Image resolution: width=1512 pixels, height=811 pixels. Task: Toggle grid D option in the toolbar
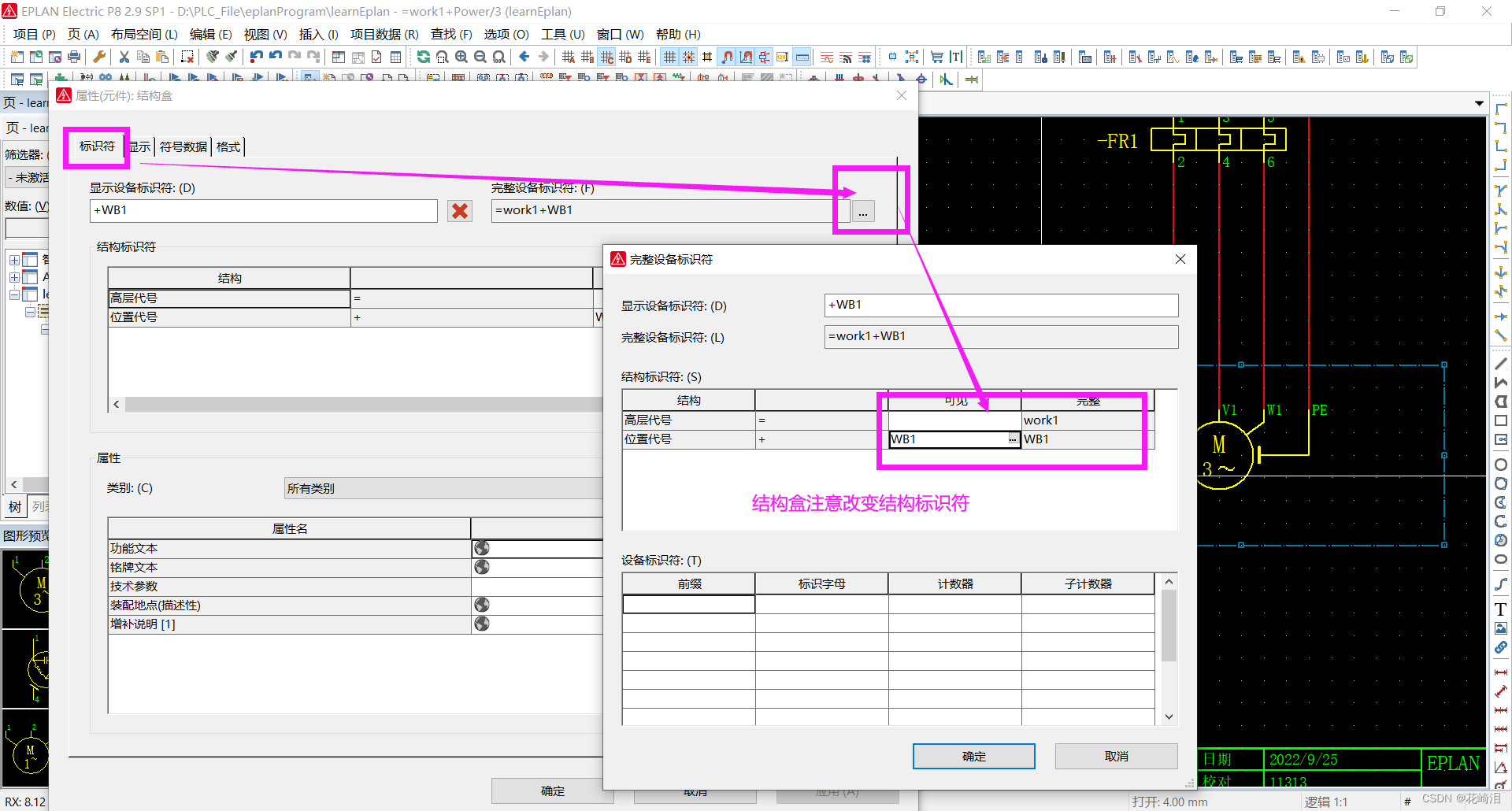pos(625,57)
